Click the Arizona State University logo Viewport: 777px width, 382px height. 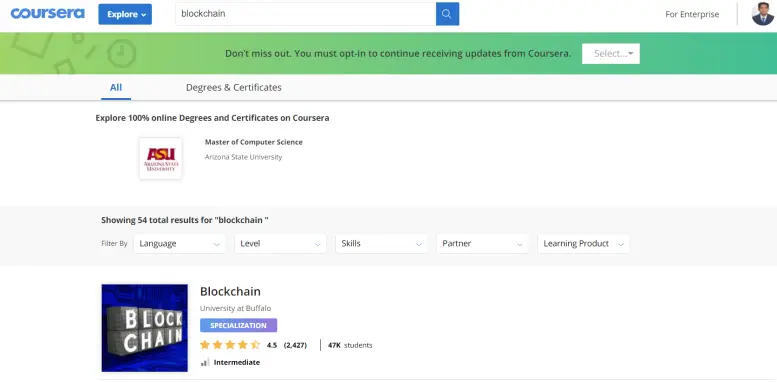[161, 159]
